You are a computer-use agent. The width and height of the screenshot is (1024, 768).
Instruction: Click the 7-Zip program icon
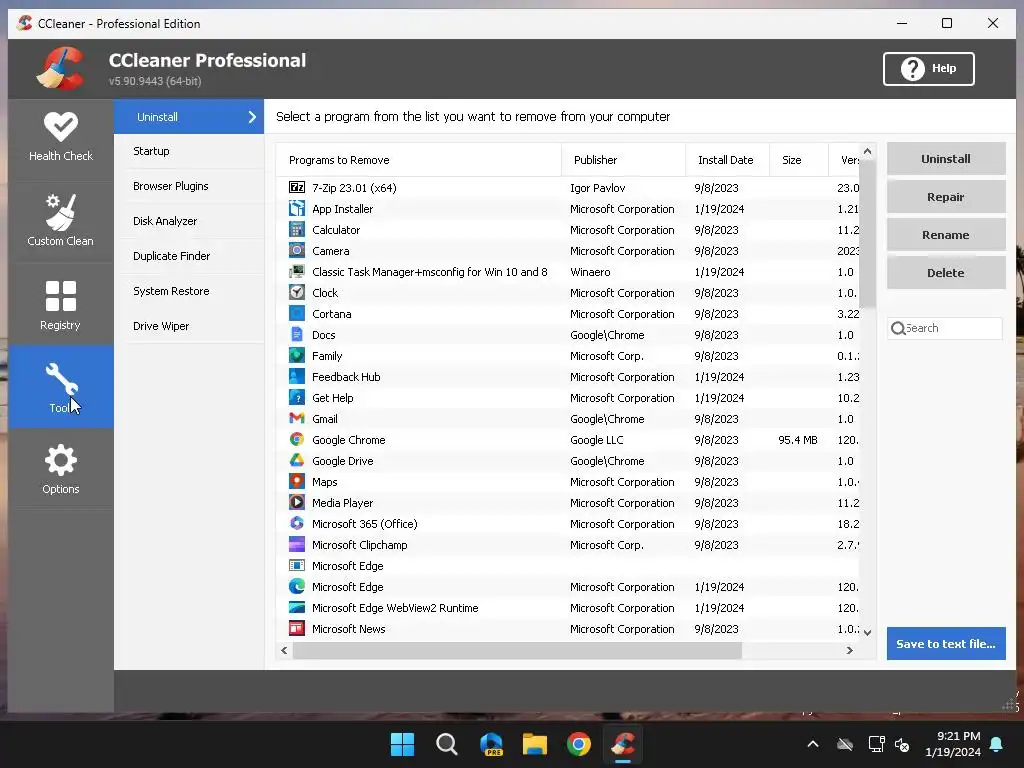296,187
